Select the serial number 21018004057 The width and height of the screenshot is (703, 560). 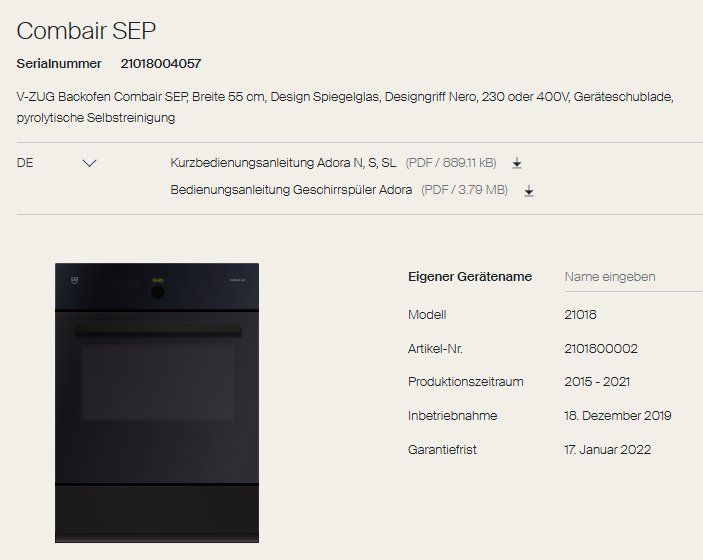pos(161,64)
